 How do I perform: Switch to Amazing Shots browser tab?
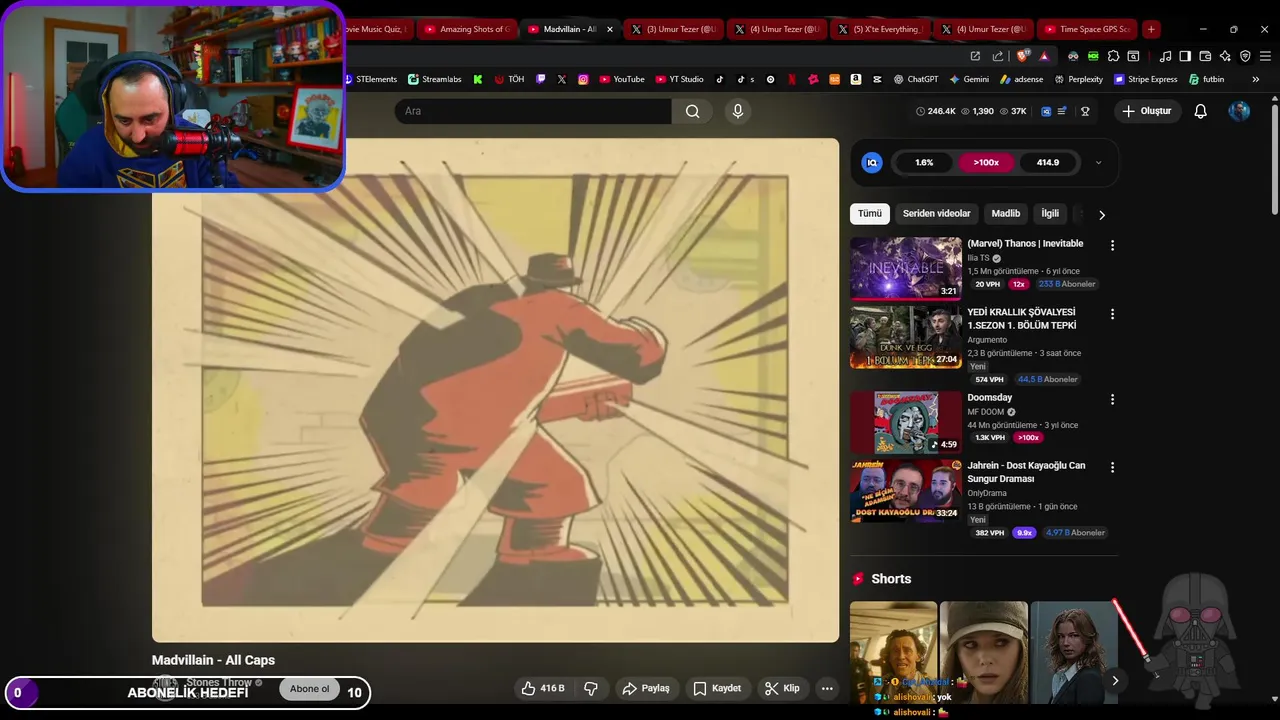[x=466, y=29]
